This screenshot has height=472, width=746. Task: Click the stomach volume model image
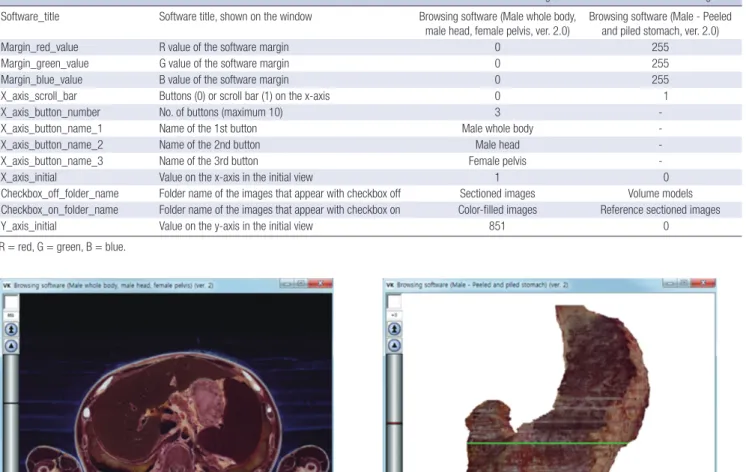click(558, 388)
